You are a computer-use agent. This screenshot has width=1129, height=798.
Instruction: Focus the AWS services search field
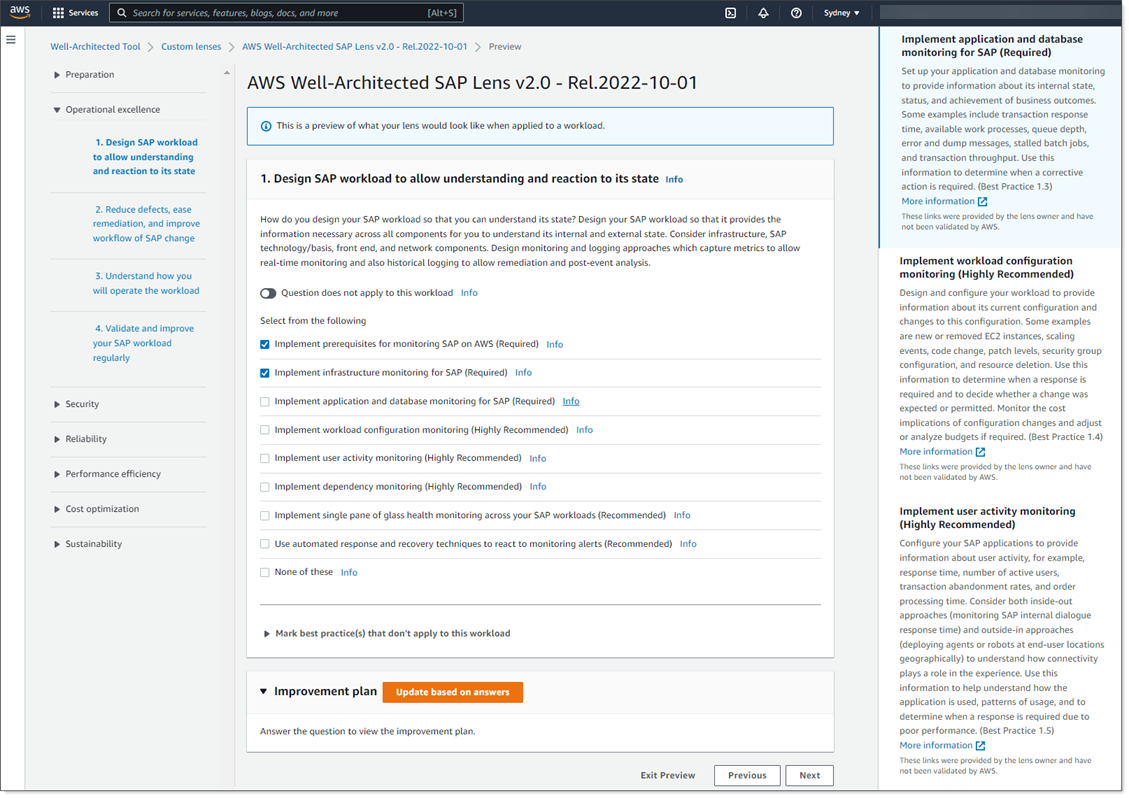pyautogui.click(x=287, y=13)
